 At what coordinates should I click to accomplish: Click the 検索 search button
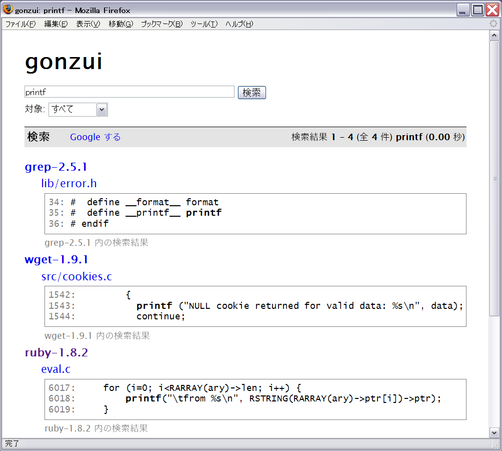(x=252, y=92)
